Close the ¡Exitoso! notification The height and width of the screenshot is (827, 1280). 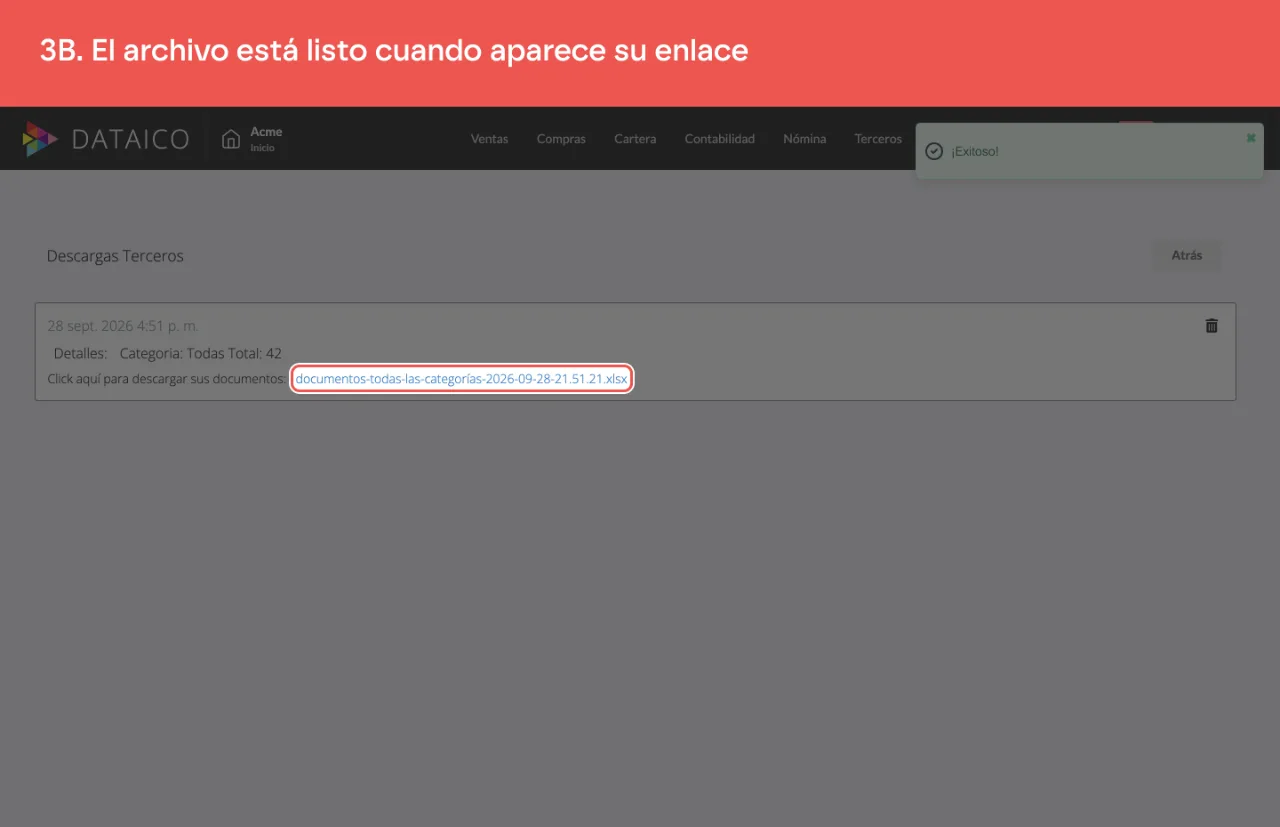[x=1250, y=138]
